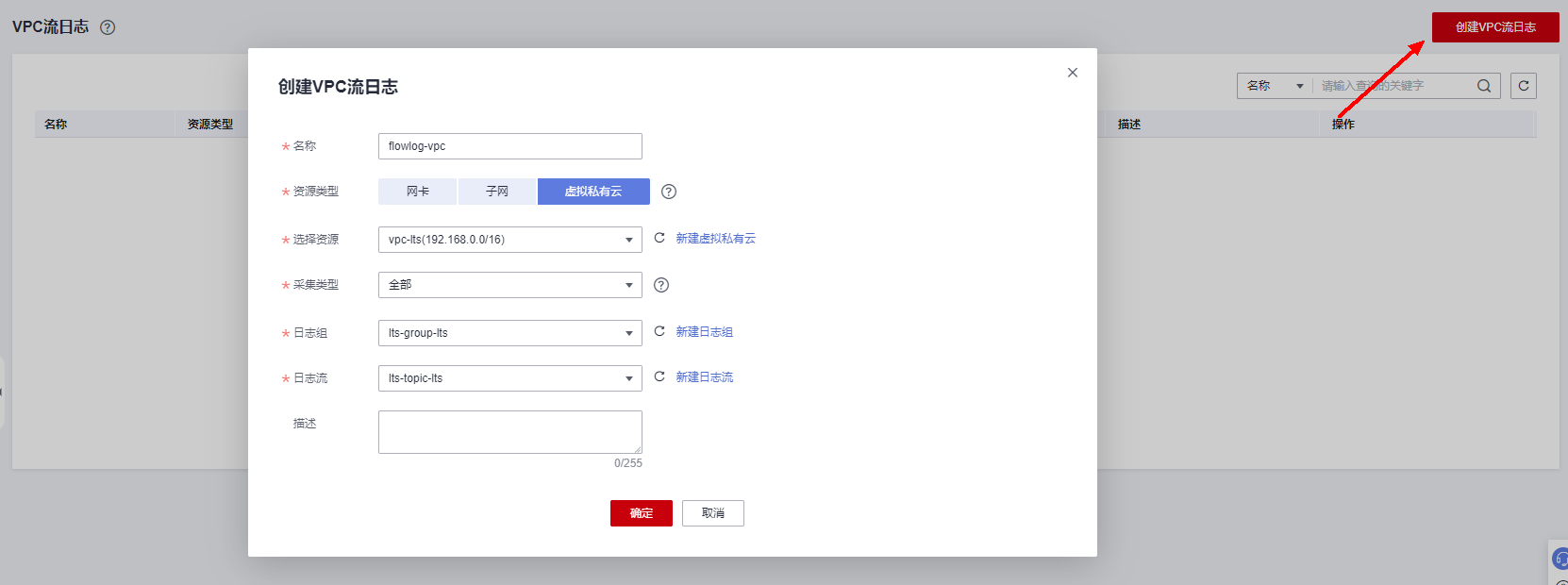The width and height of the screenshot is (1568, 585).
Task: Click the 描述 text area
Action: [x=509, y=432]
